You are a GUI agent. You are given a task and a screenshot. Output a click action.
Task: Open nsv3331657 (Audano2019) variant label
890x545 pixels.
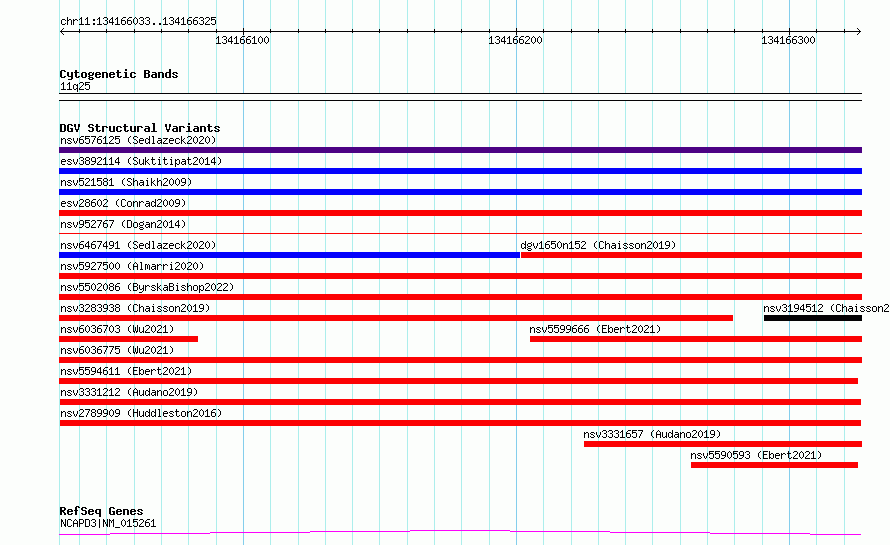tap(652, 434)
